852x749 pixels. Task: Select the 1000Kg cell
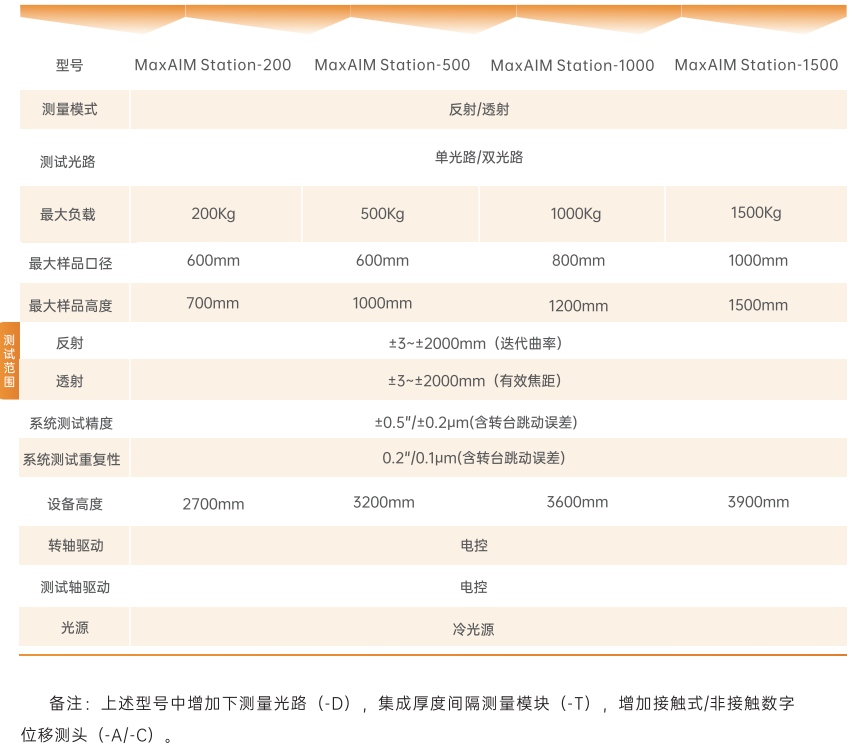[x=576, y=214]
